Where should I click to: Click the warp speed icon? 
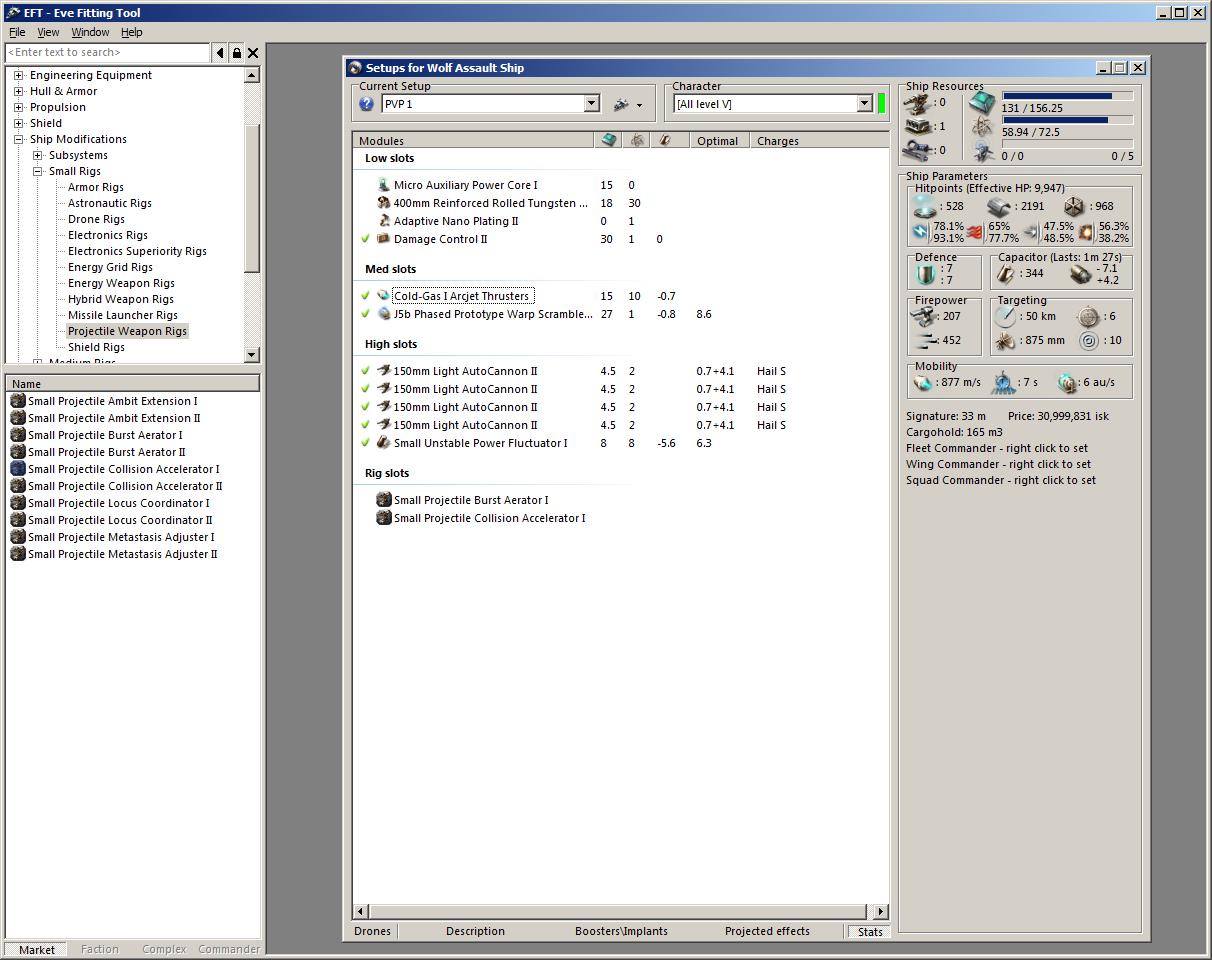click(1067, 382)
